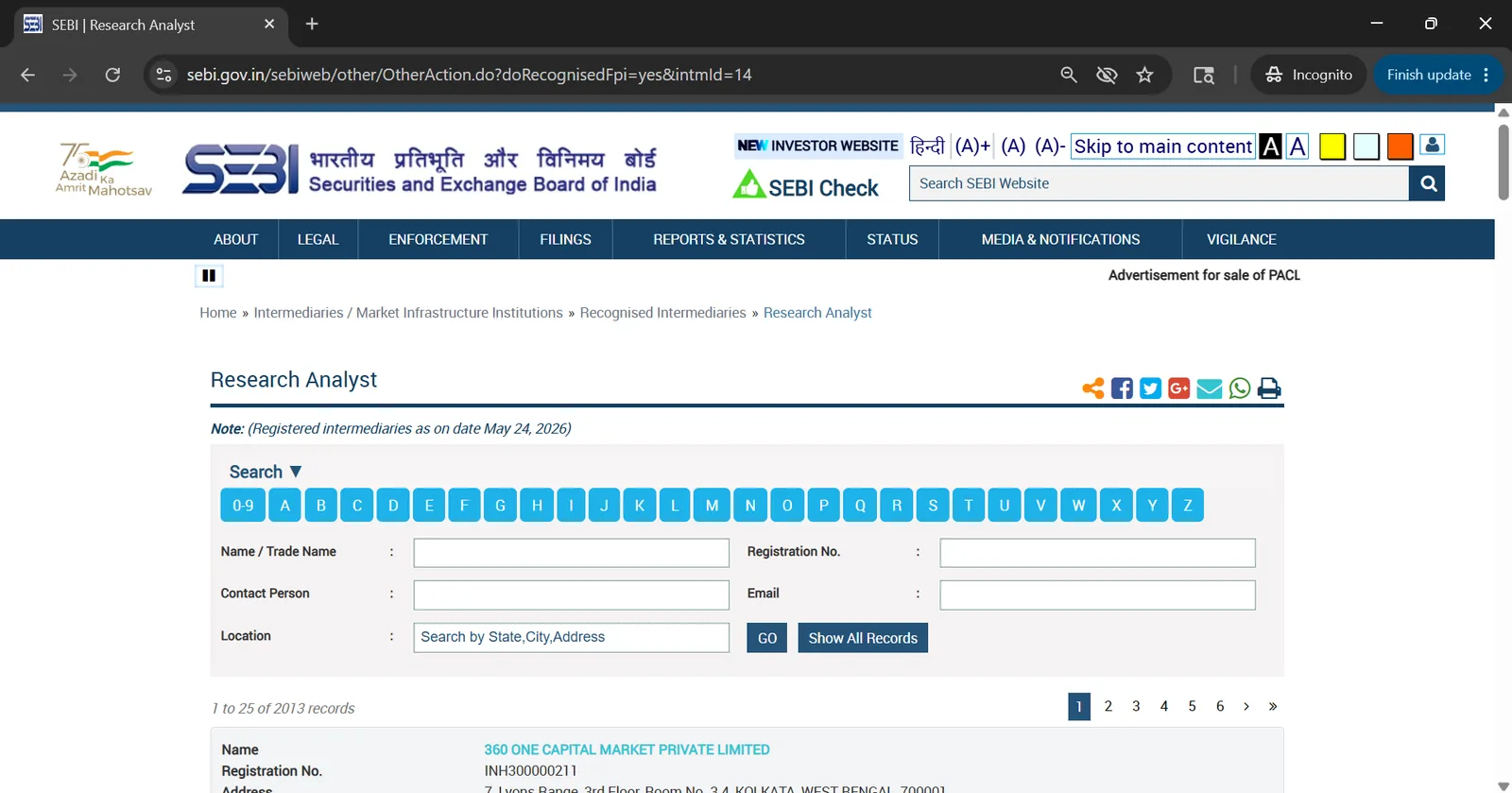
Task: Filter records by letter S
Action: [x=933, y=506]
